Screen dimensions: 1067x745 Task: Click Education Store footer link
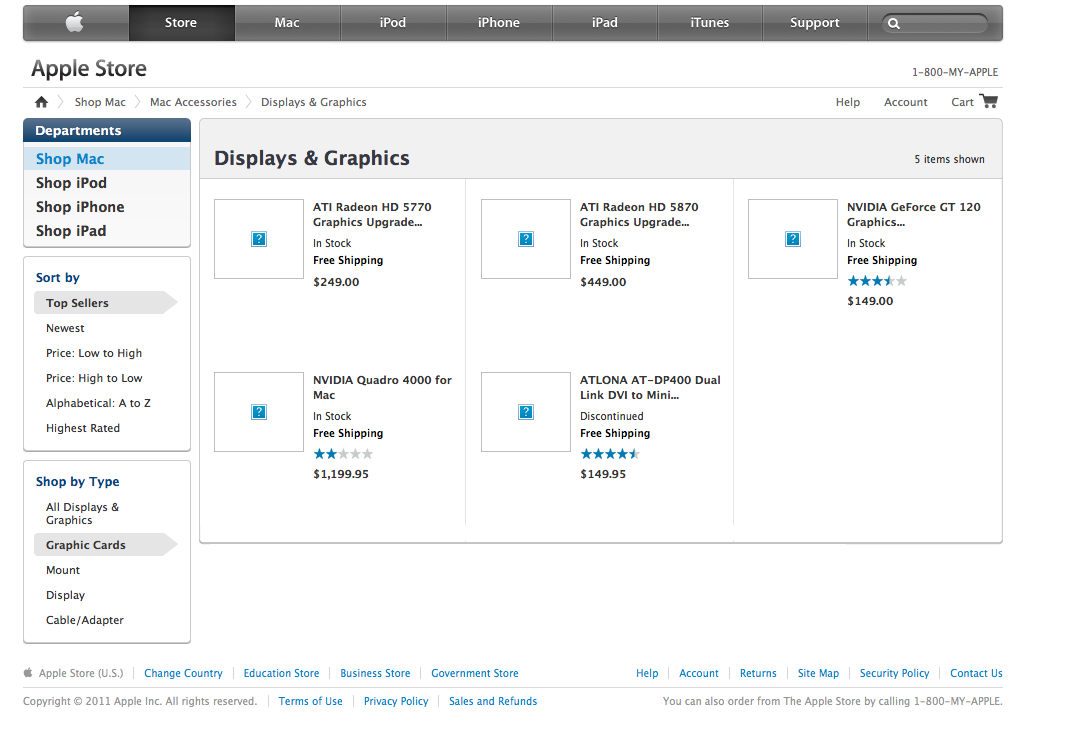coord(281,673)
